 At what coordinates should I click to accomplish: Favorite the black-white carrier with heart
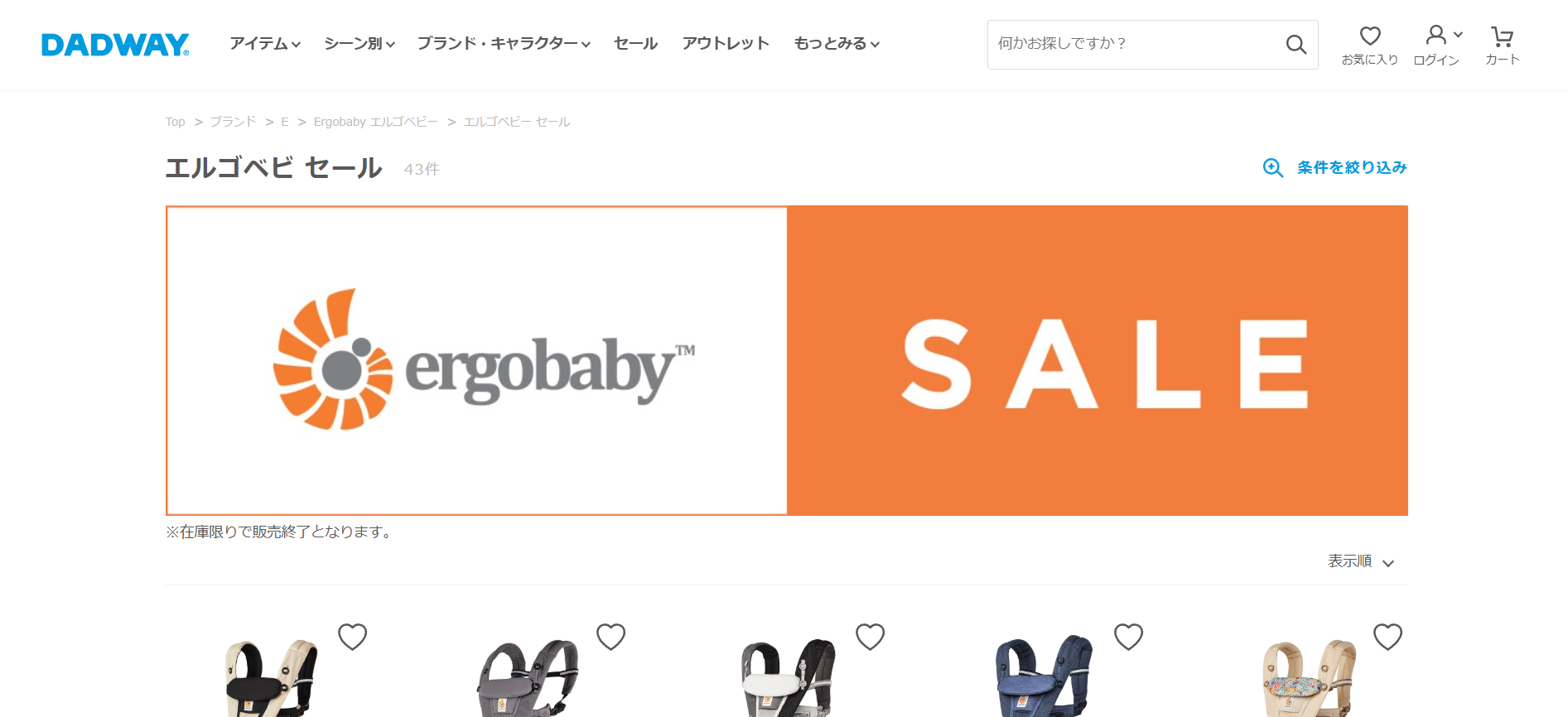point(871,637)
